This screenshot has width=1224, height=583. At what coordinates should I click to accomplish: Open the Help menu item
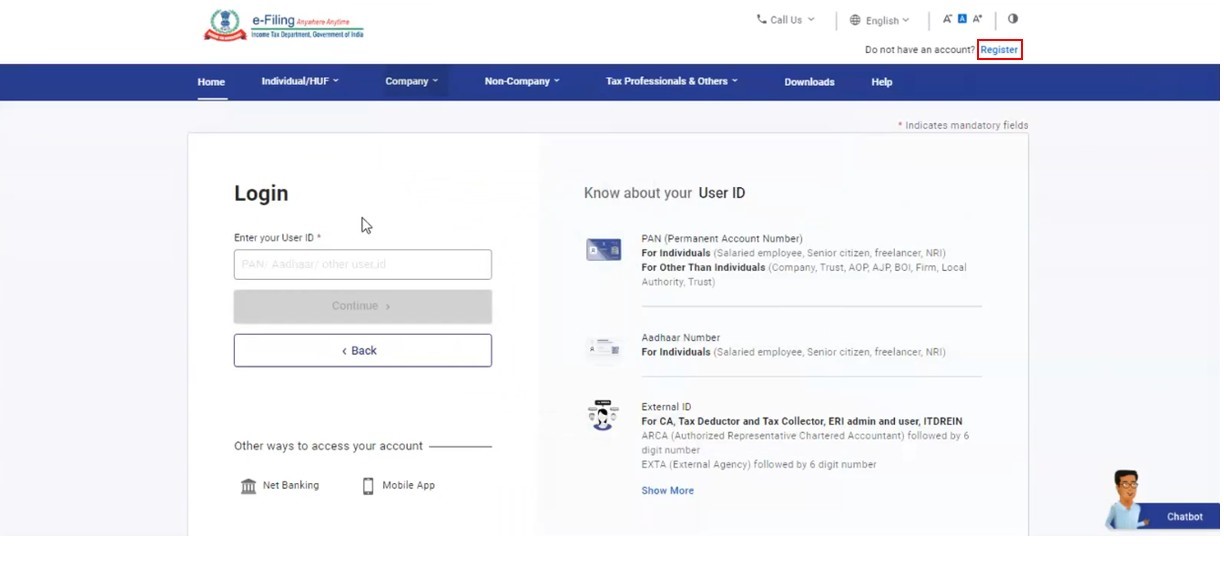(x=881, y=82)
